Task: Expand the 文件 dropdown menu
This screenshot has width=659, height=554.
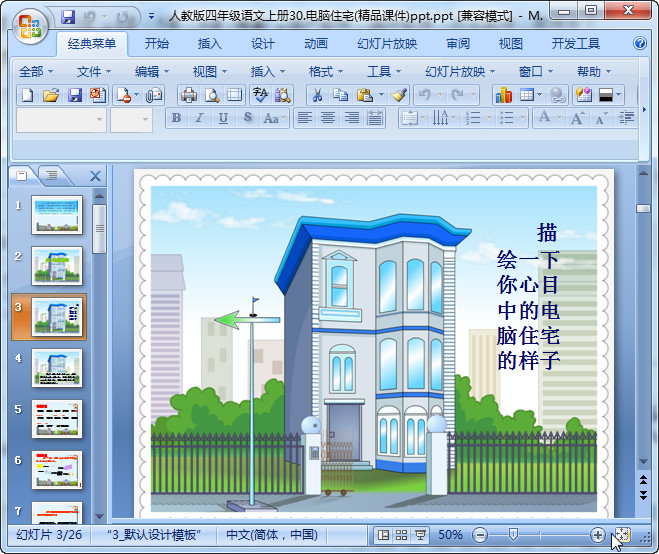Action: (x=95, y=71)
